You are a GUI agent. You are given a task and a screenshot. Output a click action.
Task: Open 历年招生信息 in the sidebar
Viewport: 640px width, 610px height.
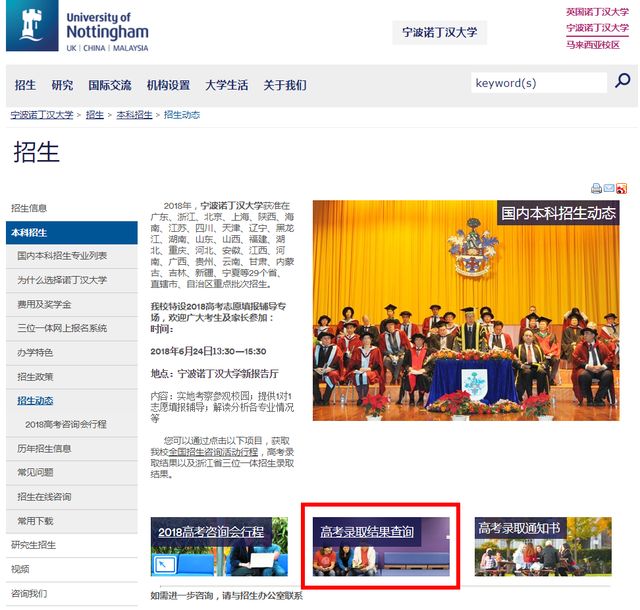click(72, 449)
